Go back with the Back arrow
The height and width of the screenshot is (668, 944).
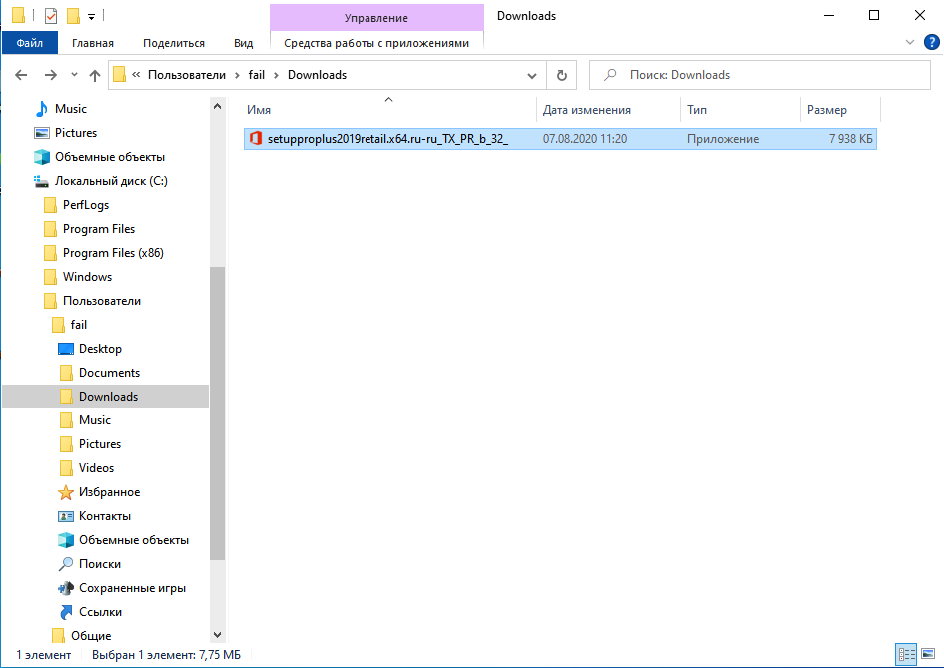pyautogui.click(x=21, y=75)
